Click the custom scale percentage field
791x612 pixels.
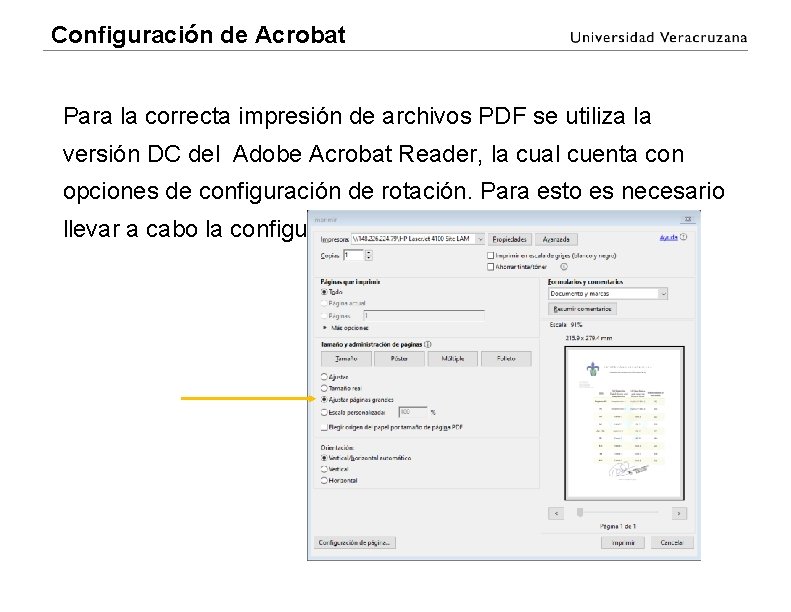[413, 413]
